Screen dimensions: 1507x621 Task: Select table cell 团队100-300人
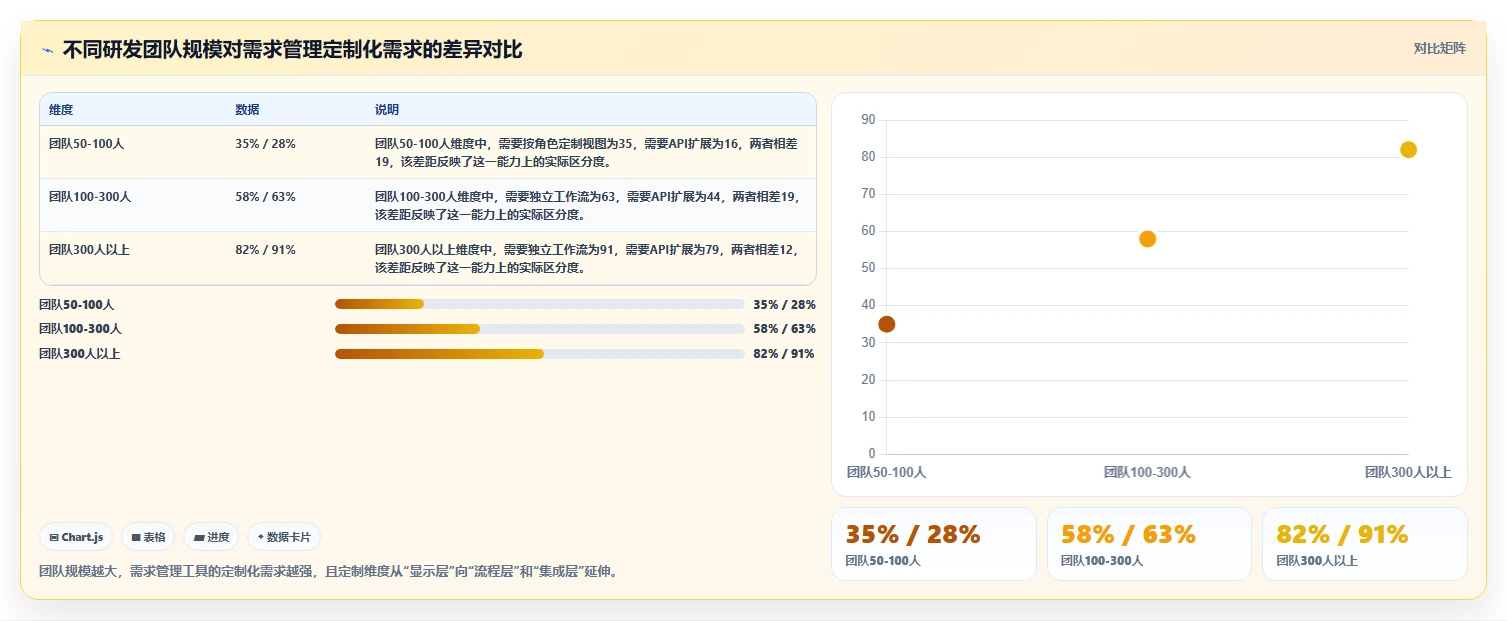tap(90, 197)
